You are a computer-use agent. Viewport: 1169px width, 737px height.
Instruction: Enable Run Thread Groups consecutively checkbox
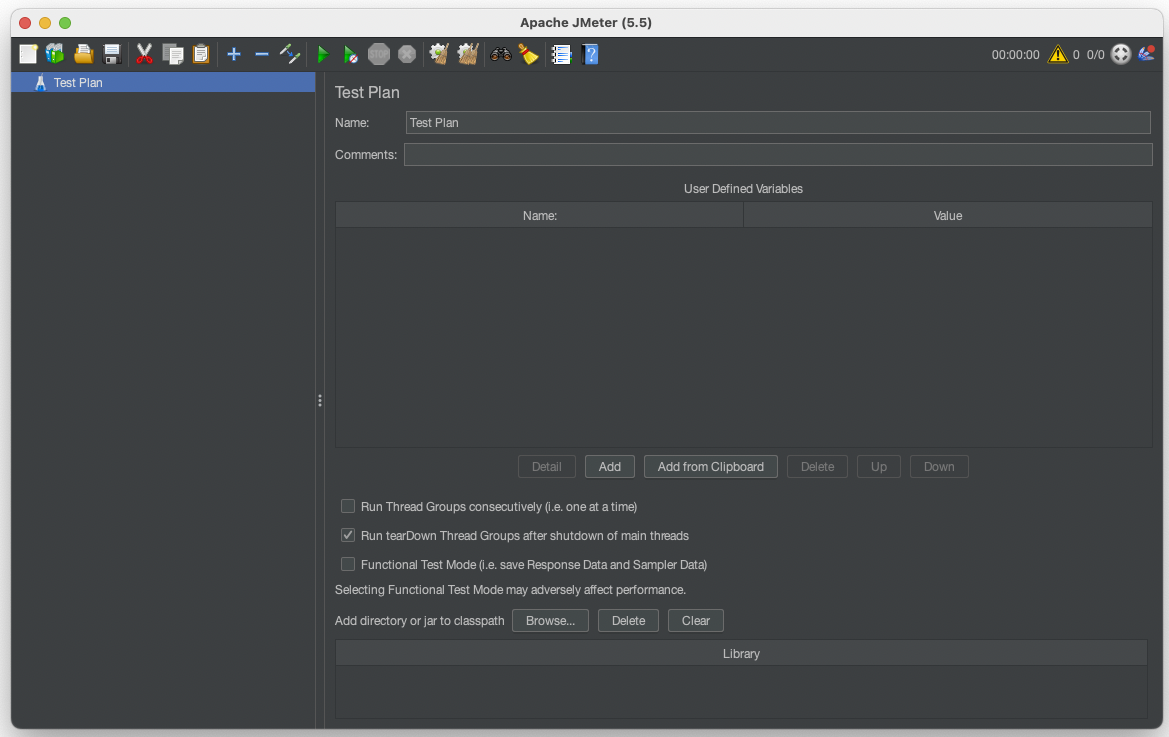pos(348,507)
